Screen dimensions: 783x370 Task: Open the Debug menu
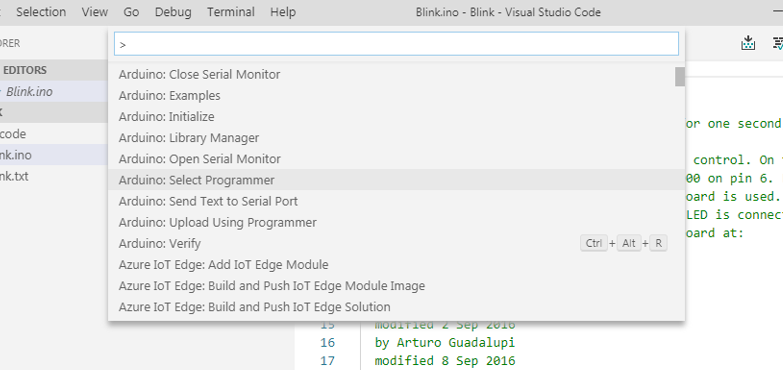point(173,12)
